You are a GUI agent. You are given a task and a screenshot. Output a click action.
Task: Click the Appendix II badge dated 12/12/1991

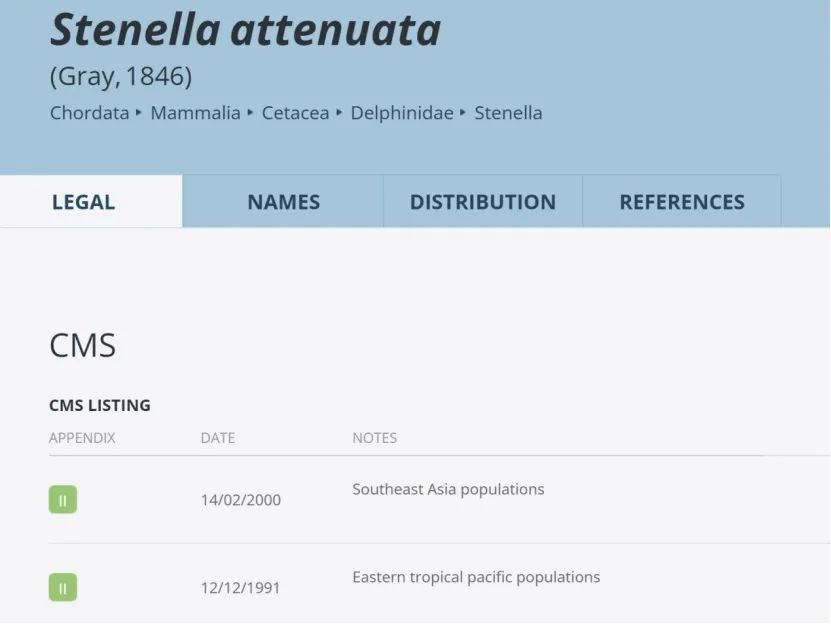tap(63, 587)
